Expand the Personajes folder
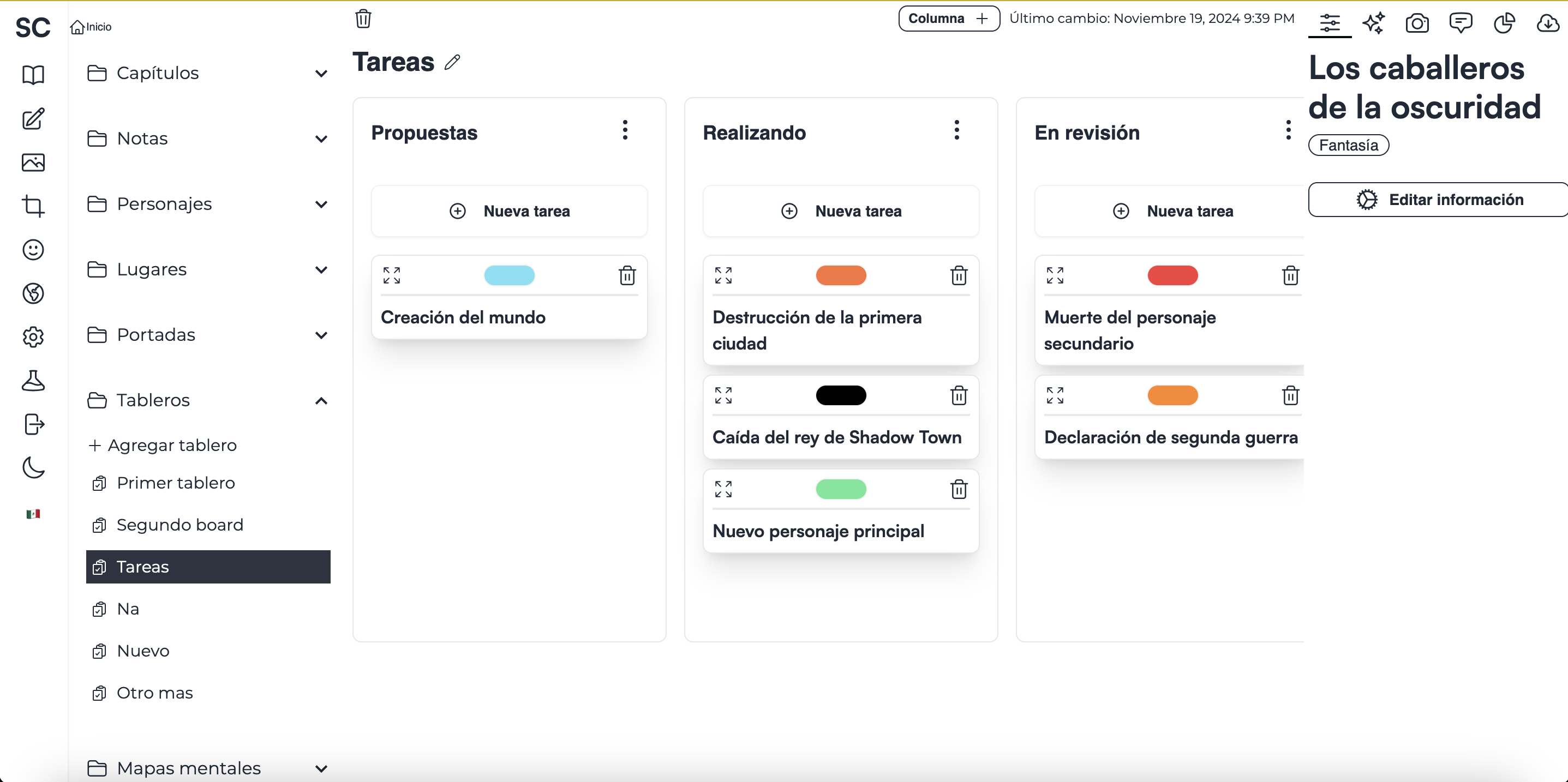Image resolution: width=1568 pixels, height=782 pixels. 208,204
